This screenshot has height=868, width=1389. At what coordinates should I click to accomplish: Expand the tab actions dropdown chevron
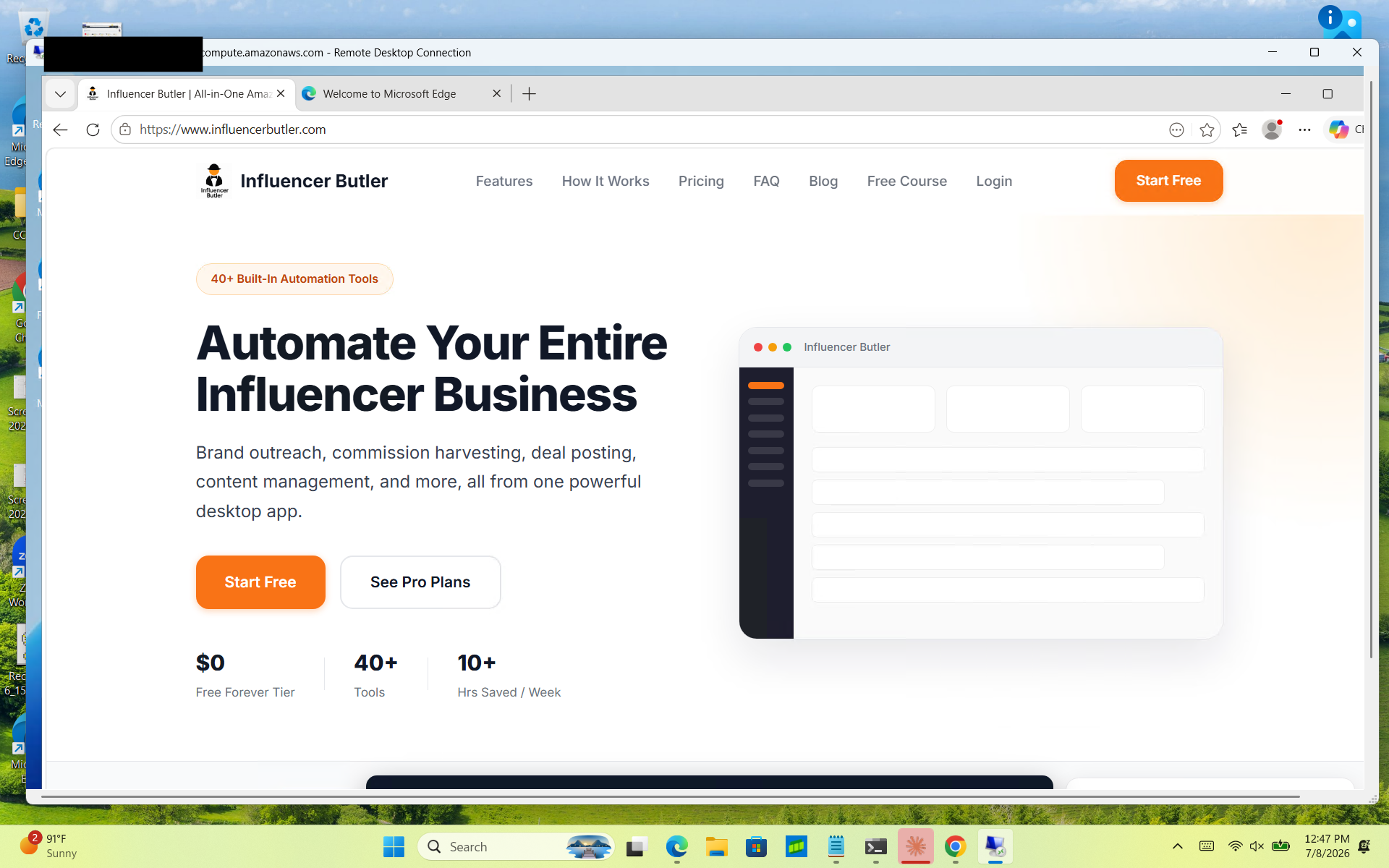point(61,94)
